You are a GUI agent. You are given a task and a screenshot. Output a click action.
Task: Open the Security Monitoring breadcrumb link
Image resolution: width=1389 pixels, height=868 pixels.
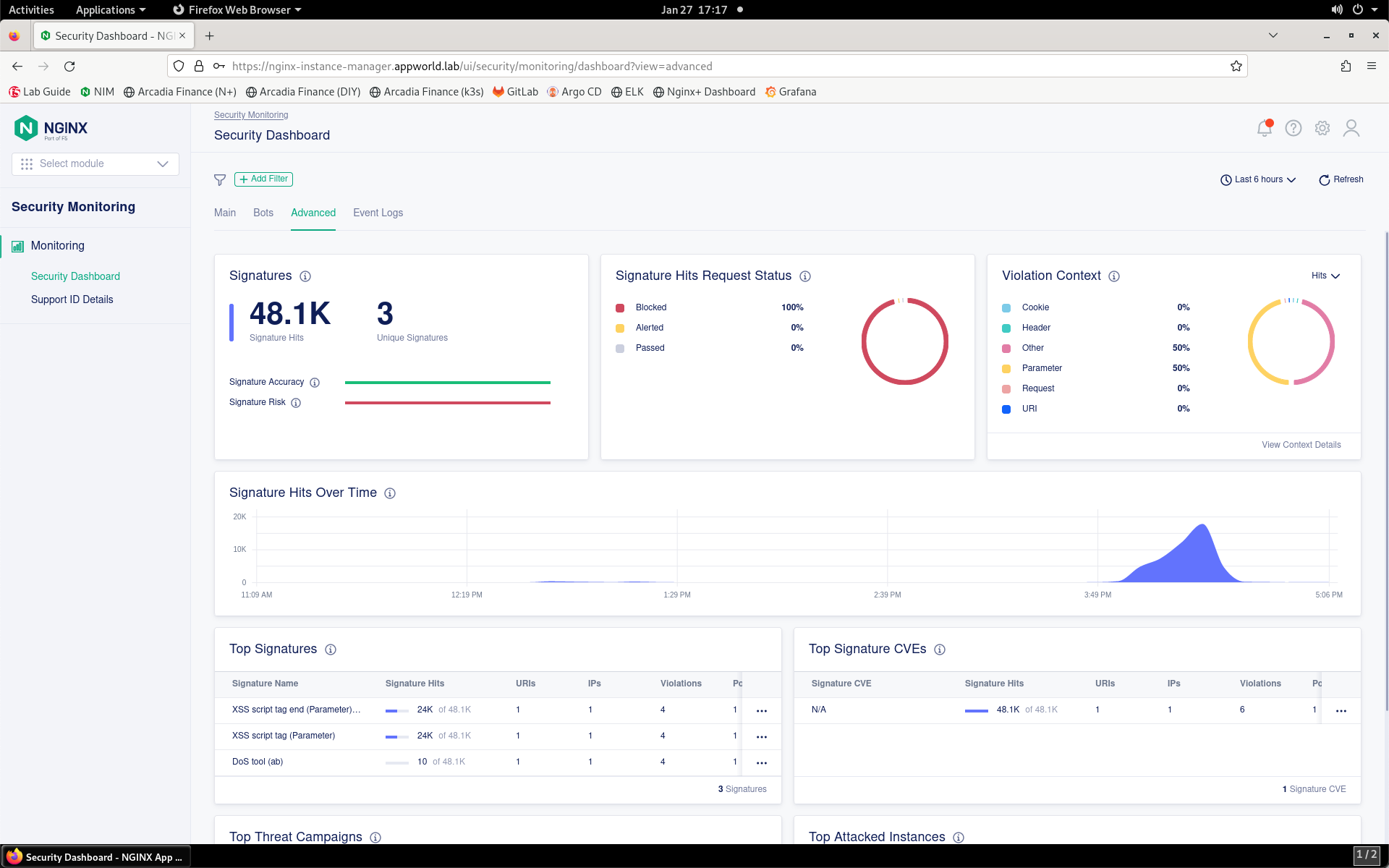pos(251,115)
